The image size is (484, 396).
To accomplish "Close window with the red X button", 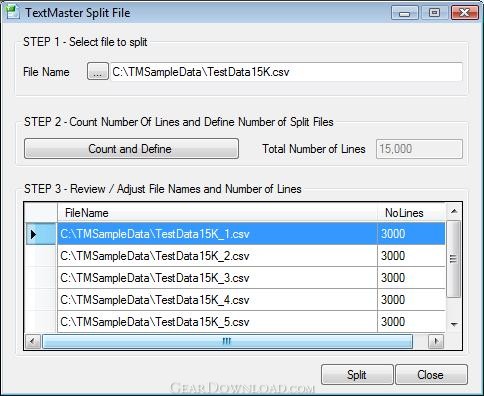I will tap(464, 13).
